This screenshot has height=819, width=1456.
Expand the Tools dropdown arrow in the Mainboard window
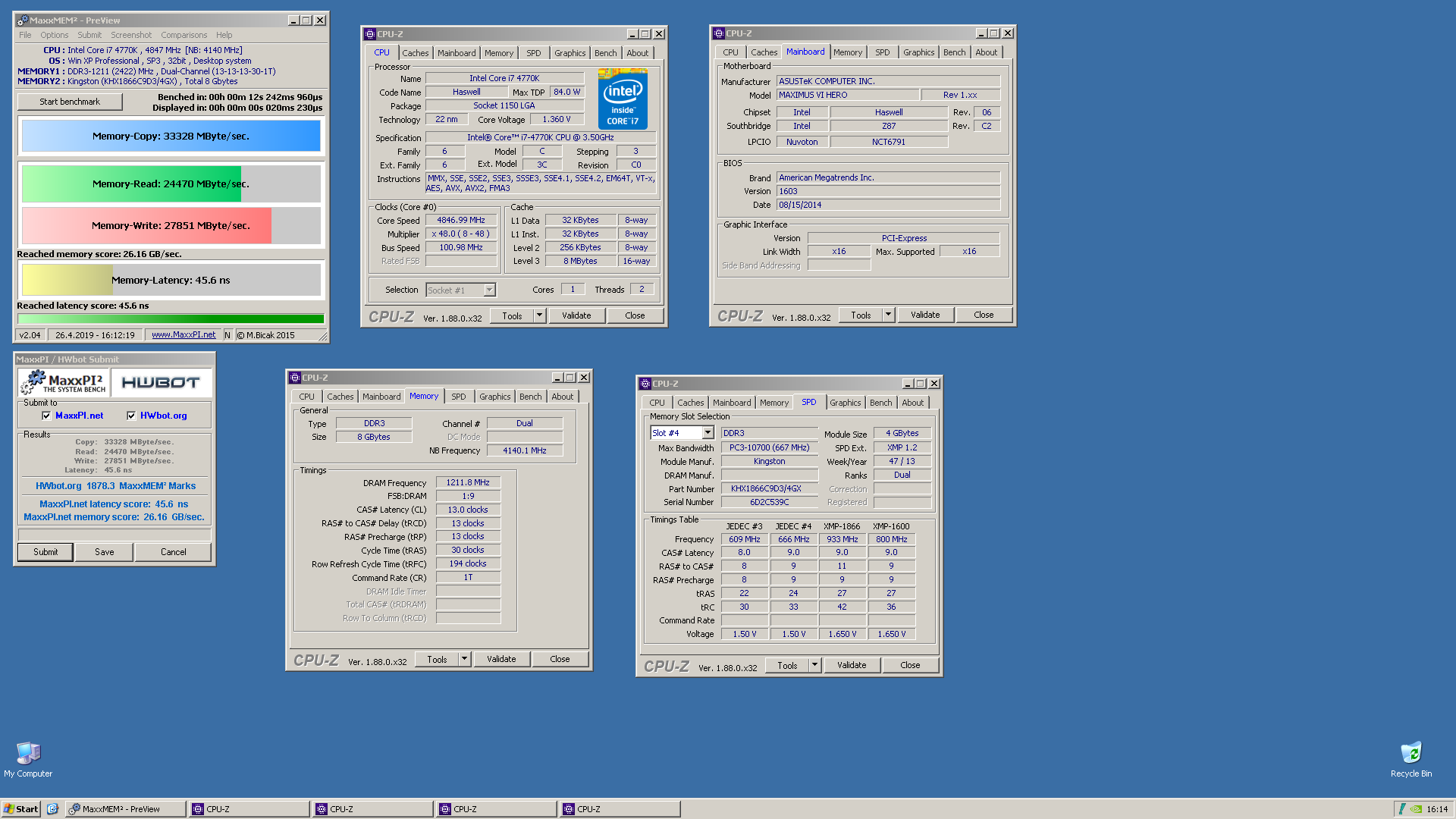coord(888,315)
